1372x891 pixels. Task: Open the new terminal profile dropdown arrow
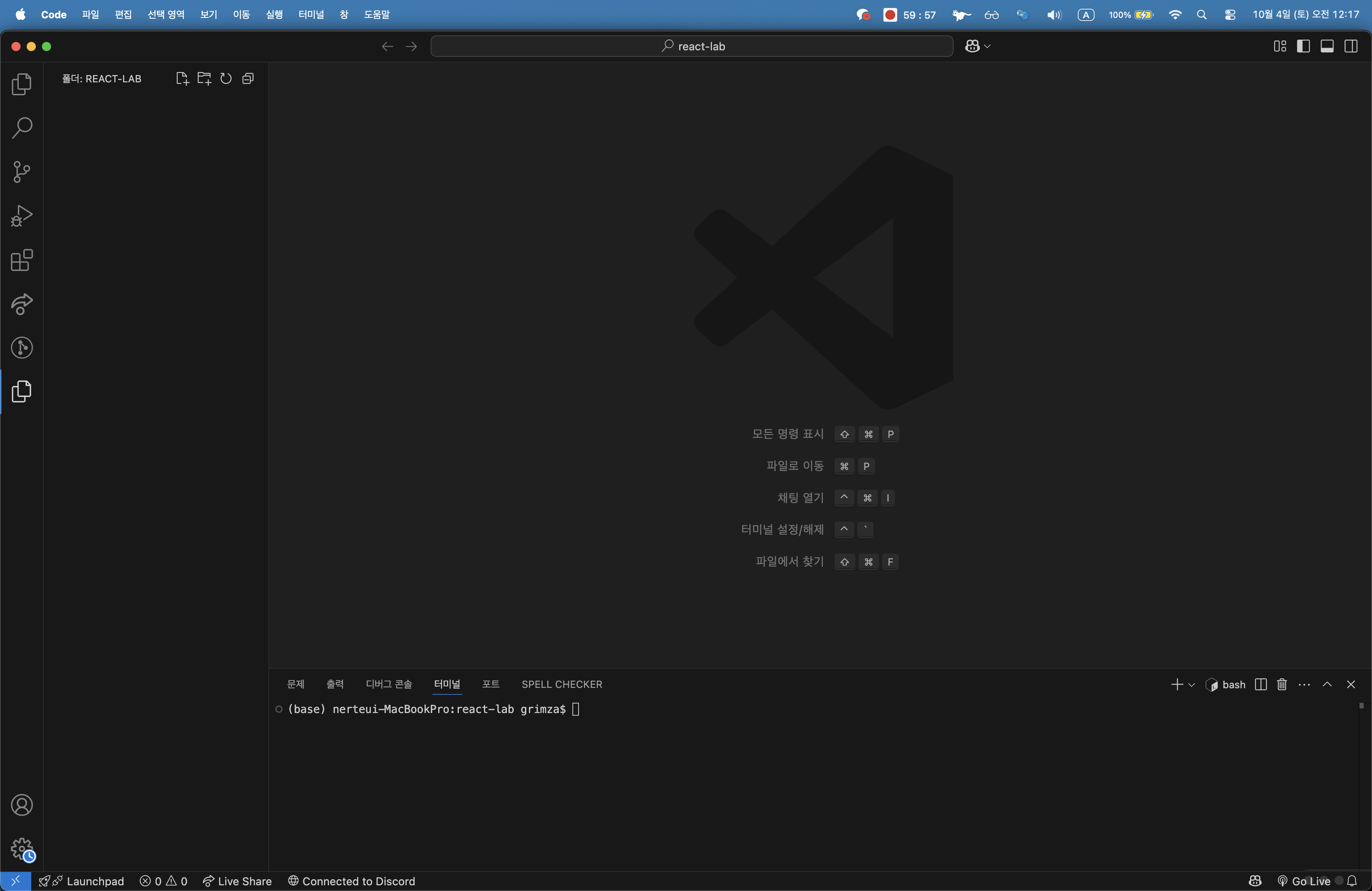click(1192, 685)
